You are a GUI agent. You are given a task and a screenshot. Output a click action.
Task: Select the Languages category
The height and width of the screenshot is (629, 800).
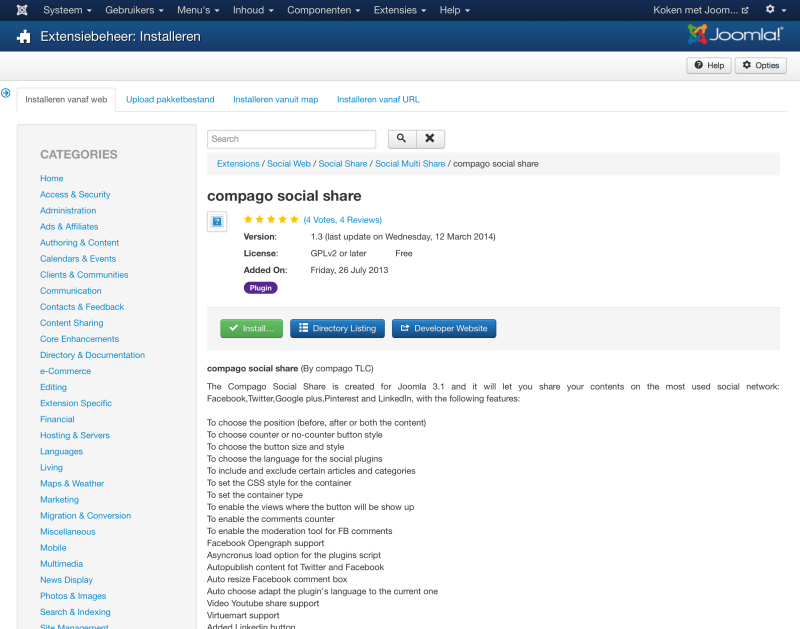point(61,451)
